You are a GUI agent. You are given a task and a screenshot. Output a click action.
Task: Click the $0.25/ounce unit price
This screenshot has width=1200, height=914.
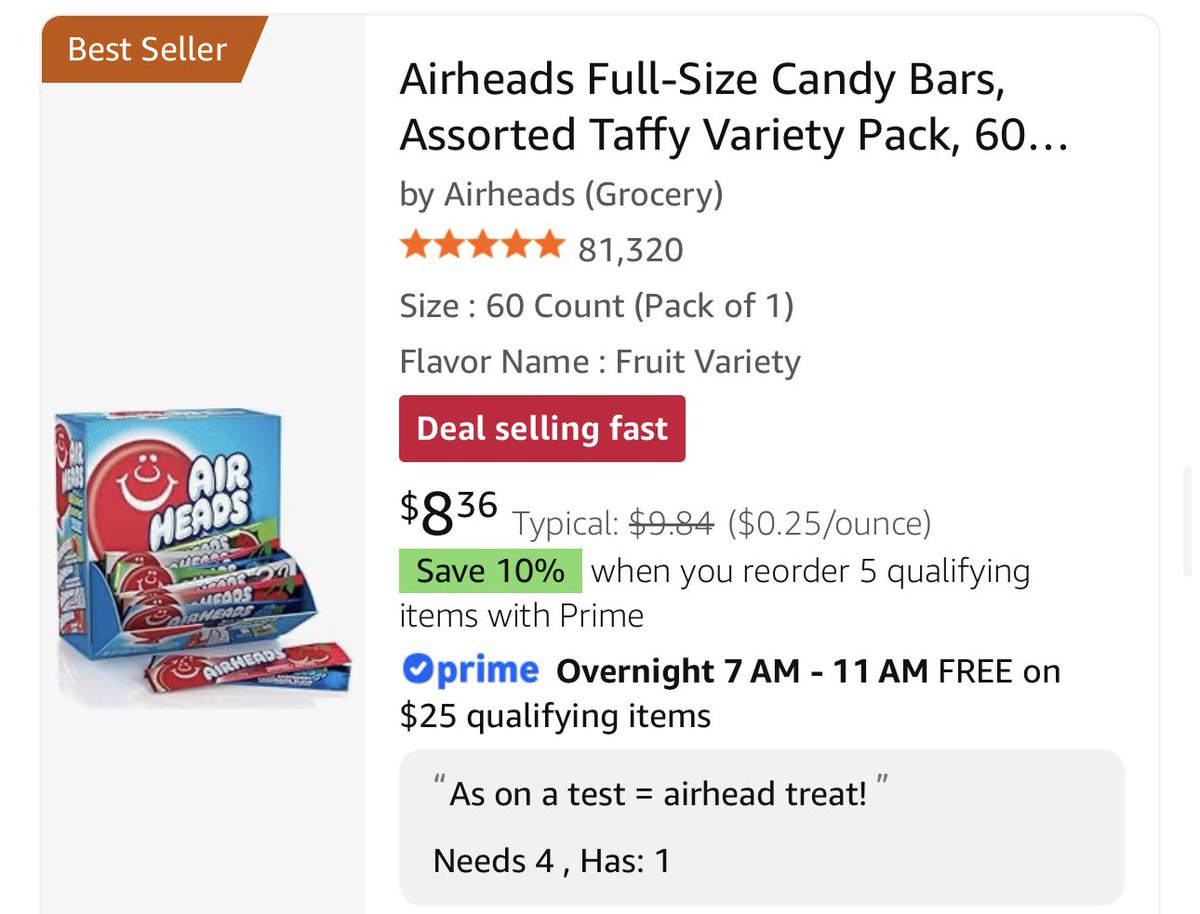830,522
